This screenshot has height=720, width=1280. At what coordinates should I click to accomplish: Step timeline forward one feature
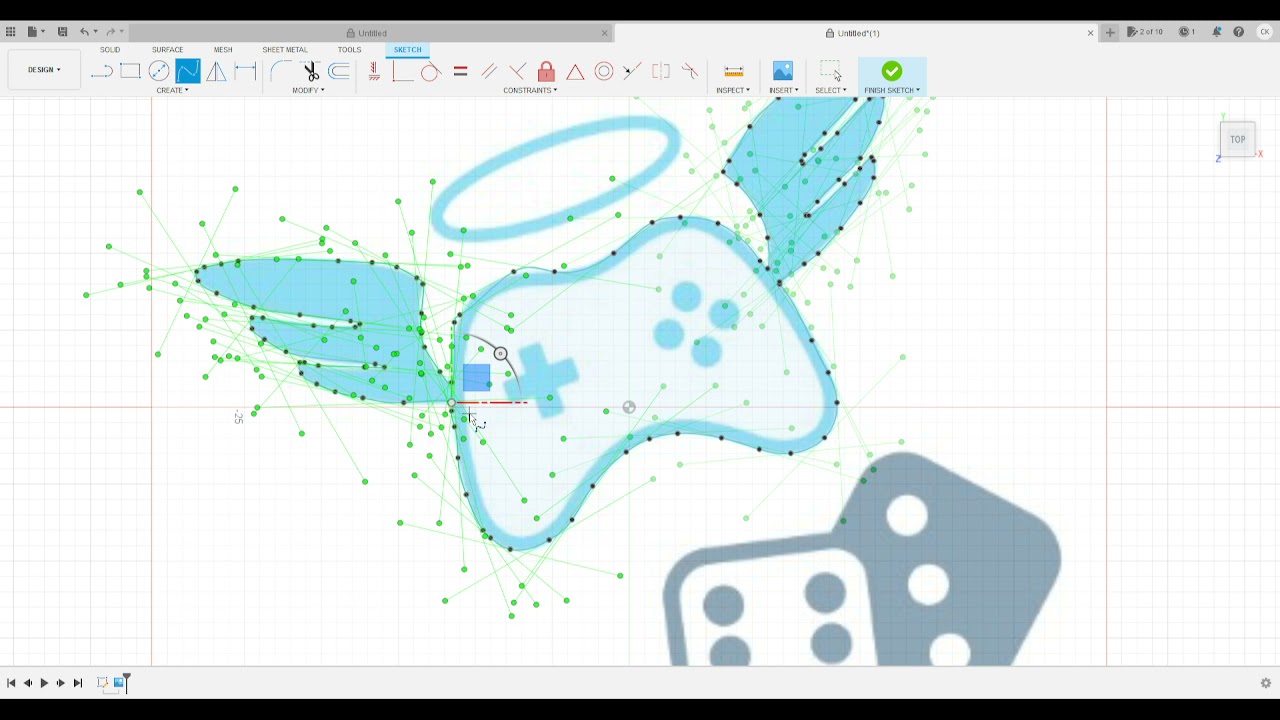tap(61, 683)
